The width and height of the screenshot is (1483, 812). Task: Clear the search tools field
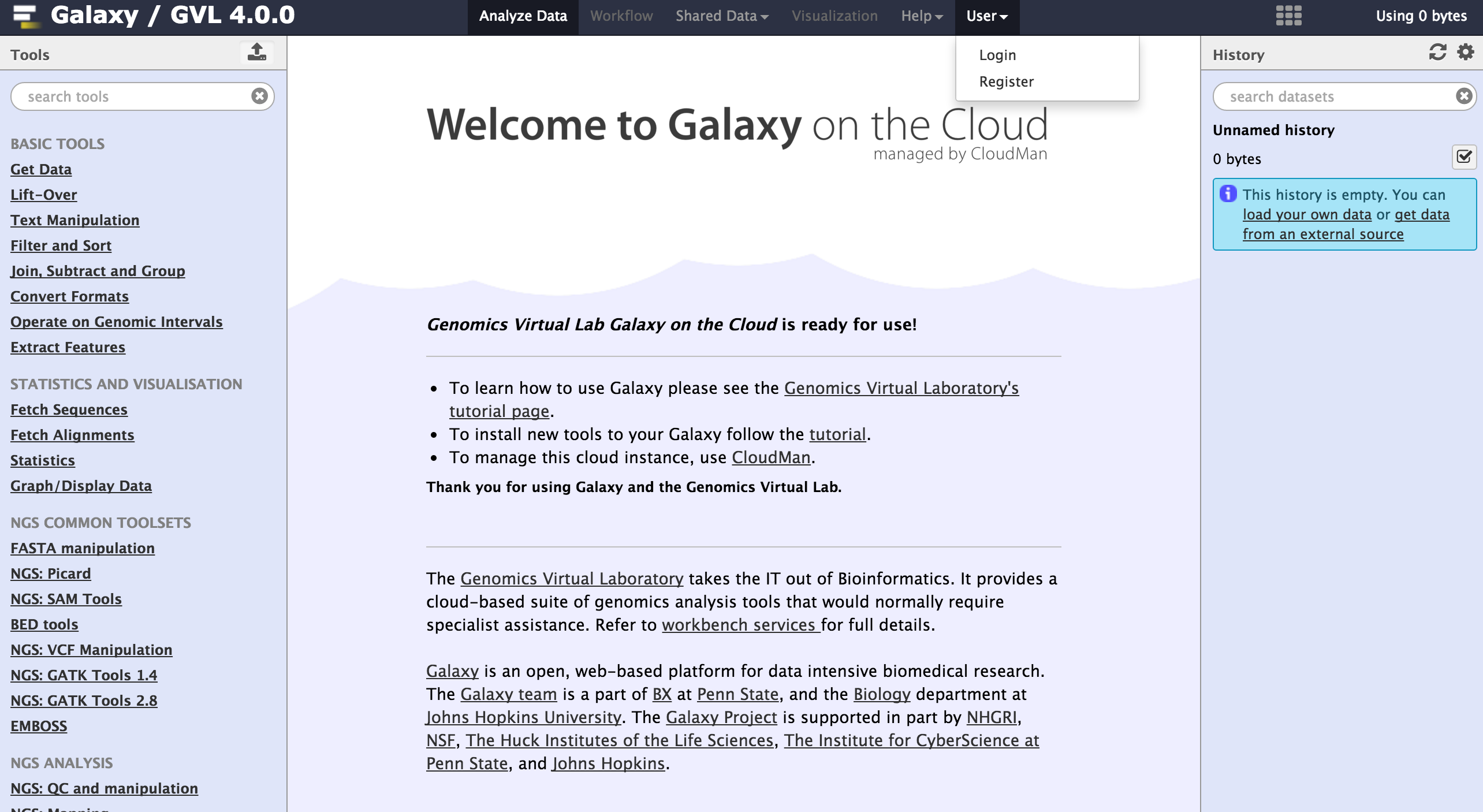tap(260, 96)
